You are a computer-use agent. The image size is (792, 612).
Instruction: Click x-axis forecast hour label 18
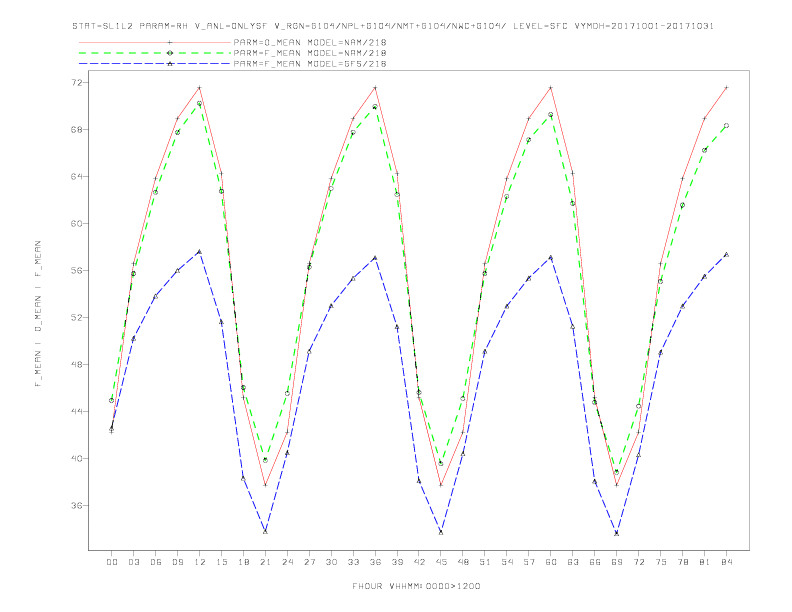point(243,562)
